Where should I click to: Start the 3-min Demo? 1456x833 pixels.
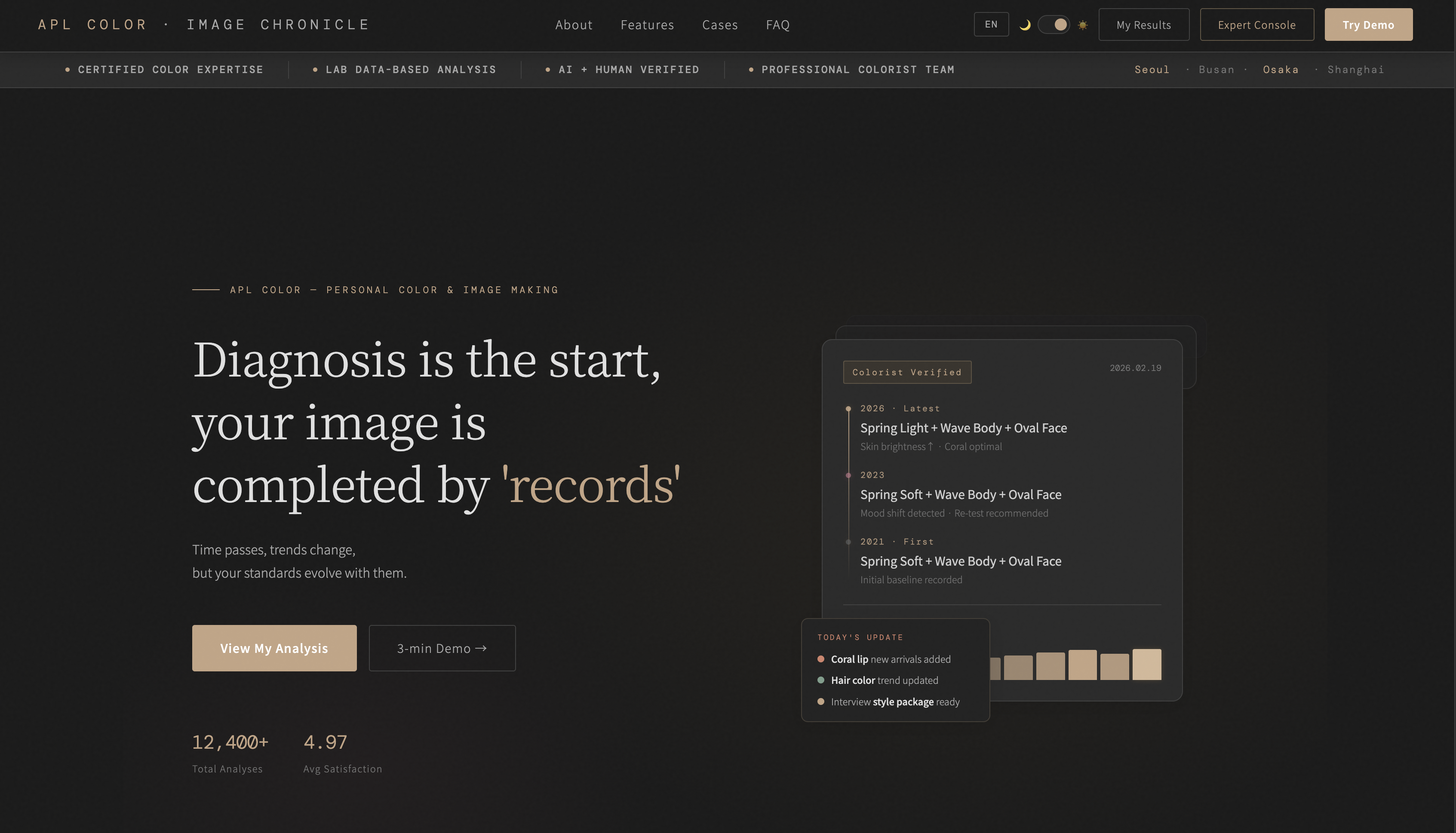442,648
